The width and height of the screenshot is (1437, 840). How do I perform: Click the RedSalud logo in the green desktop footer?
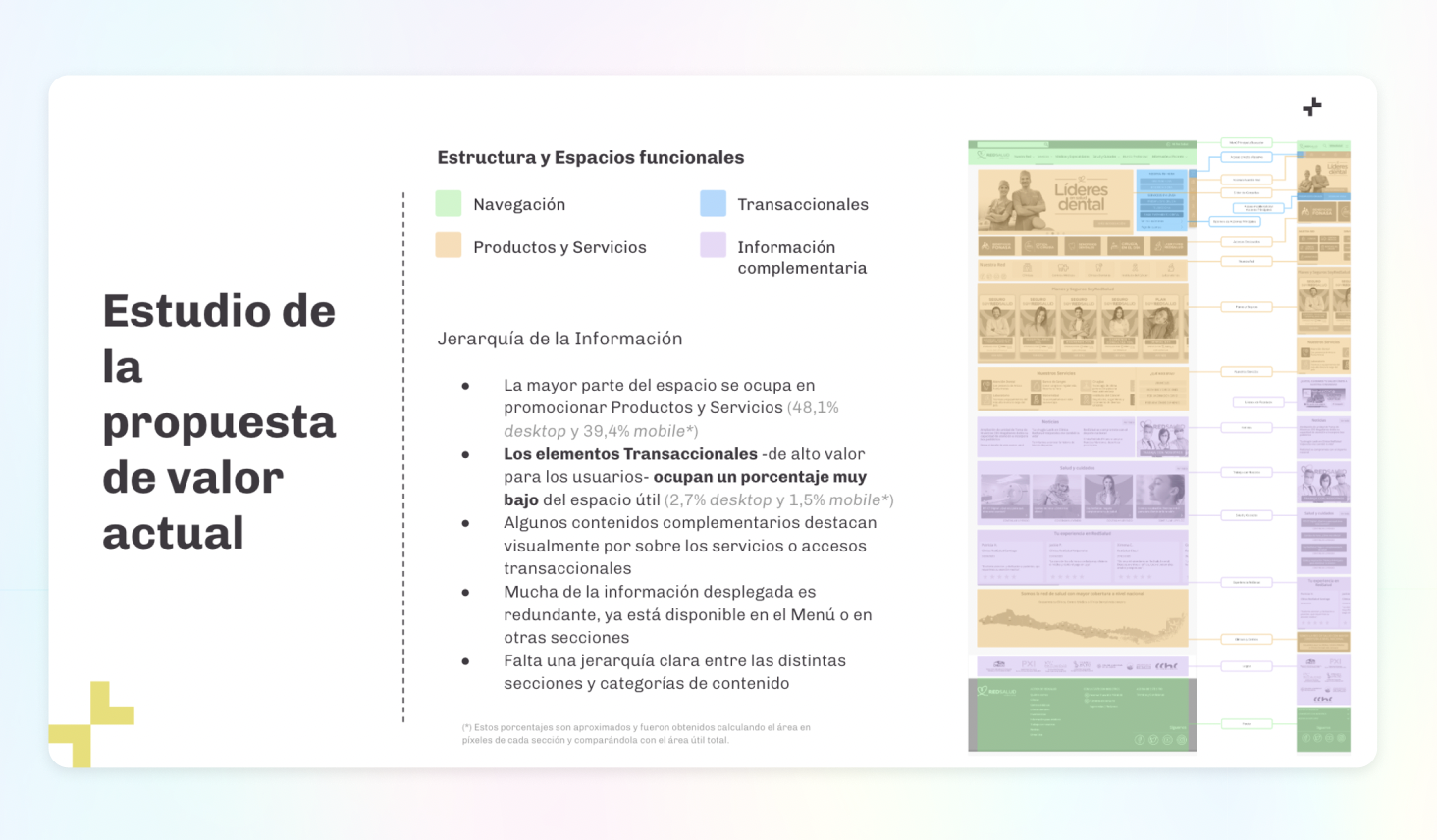pos(996,692)
